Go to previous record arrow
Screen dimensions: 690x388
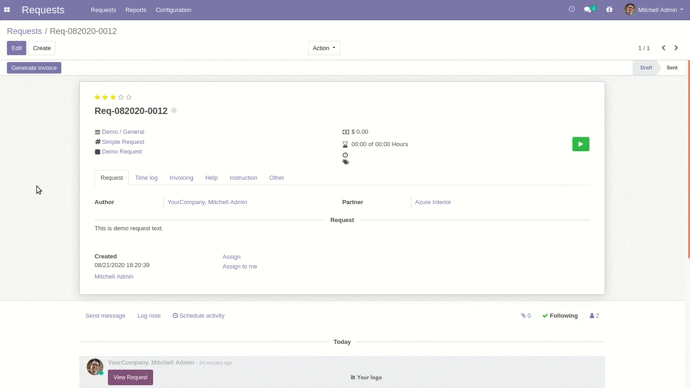click(x=664, y=48)
